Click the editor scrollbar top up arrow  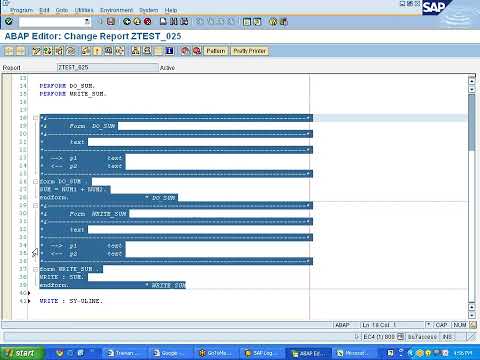click(472, 80)
